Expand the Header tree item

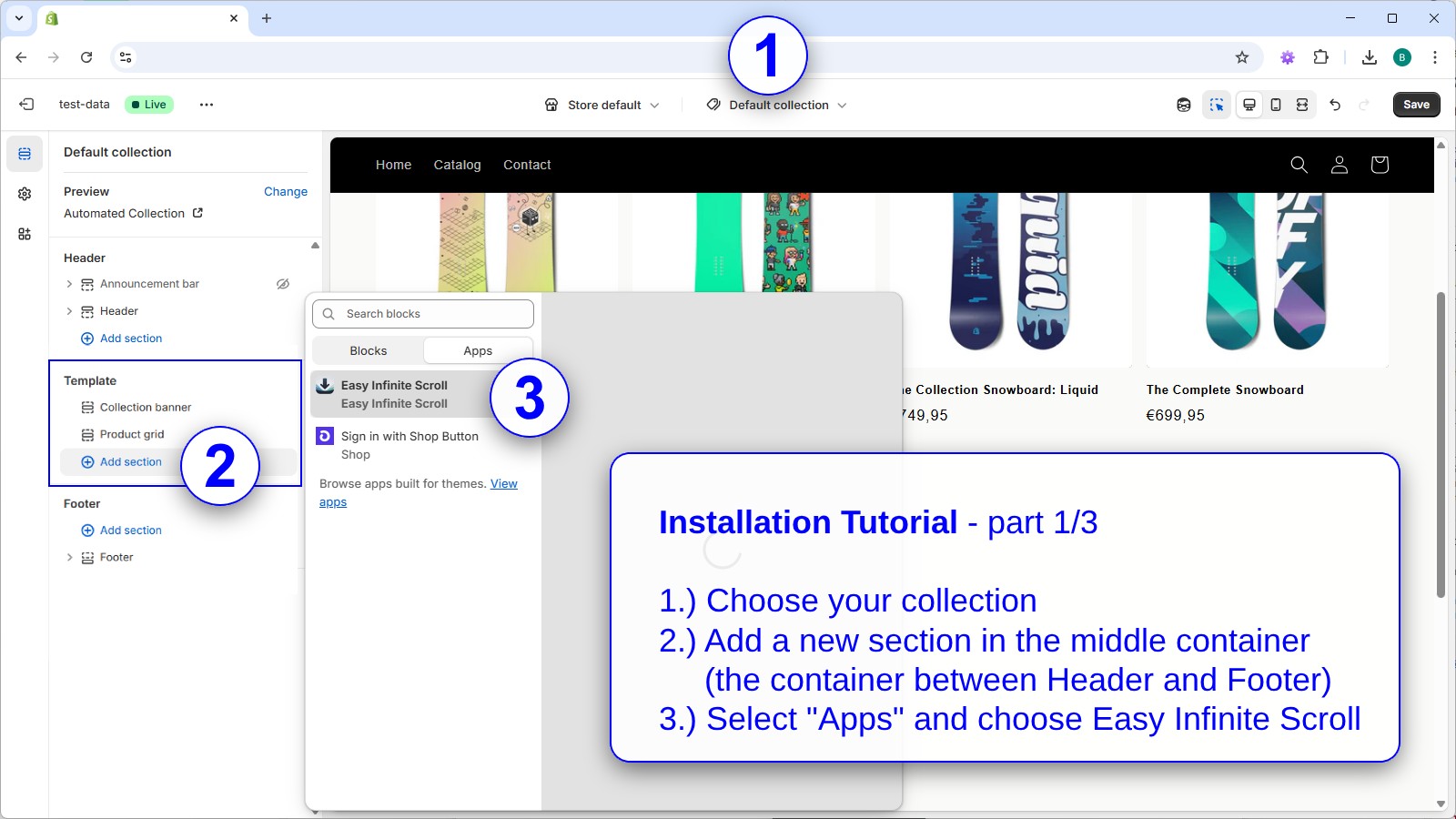tap(70, 311)
